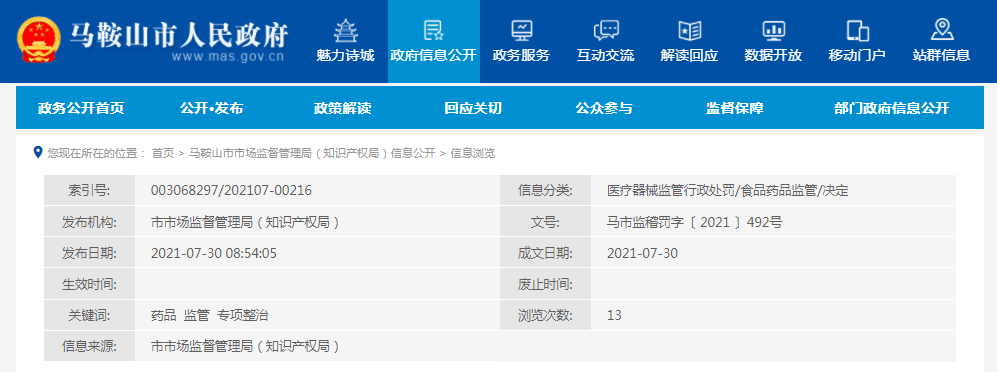
Task: Click the location marker breadcrumb icon
Action: tap(38, 152)
